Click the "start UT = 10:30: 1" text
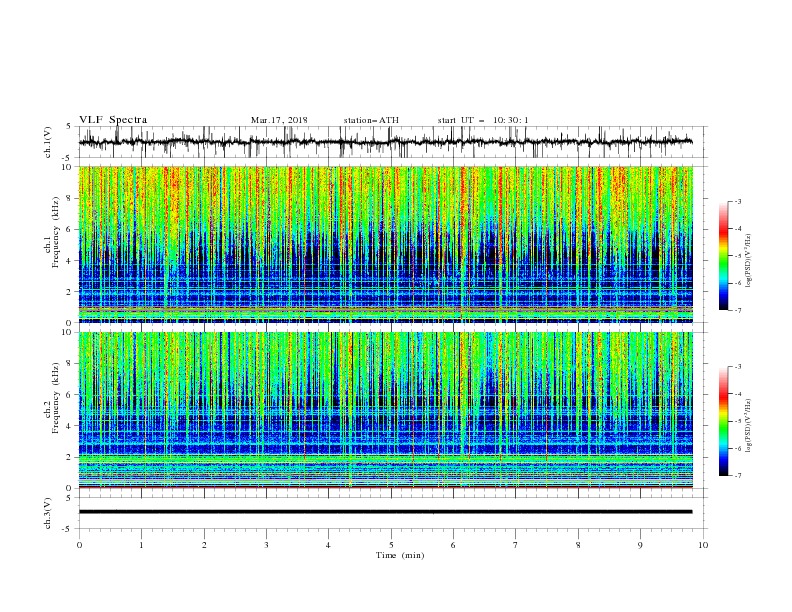The width and height of the screenshot is (792, 612). 483,120
